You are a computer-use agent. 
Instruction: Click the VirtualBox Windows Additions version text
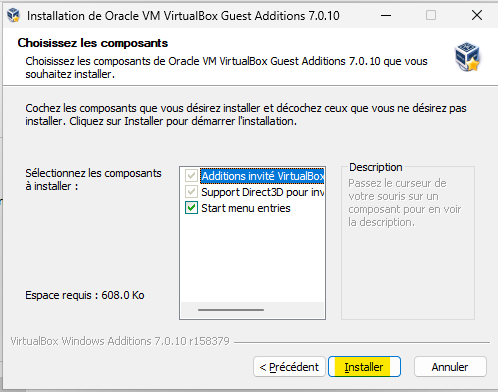[120, 341]
